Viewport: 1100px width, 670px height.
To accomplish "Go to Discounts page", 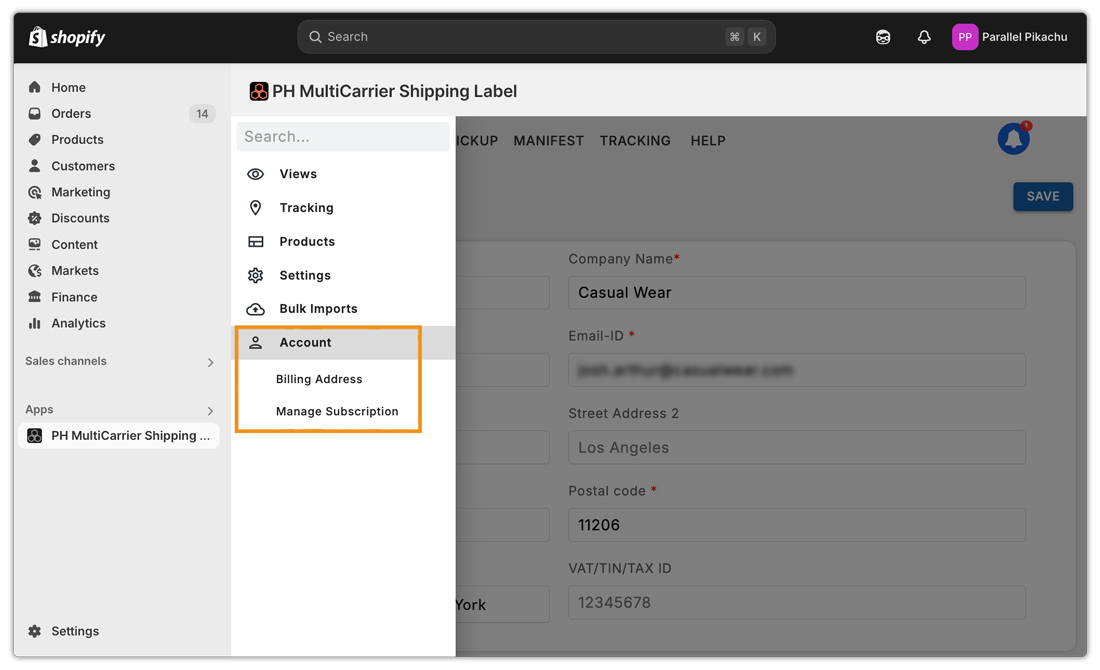I will pos(80,218).
